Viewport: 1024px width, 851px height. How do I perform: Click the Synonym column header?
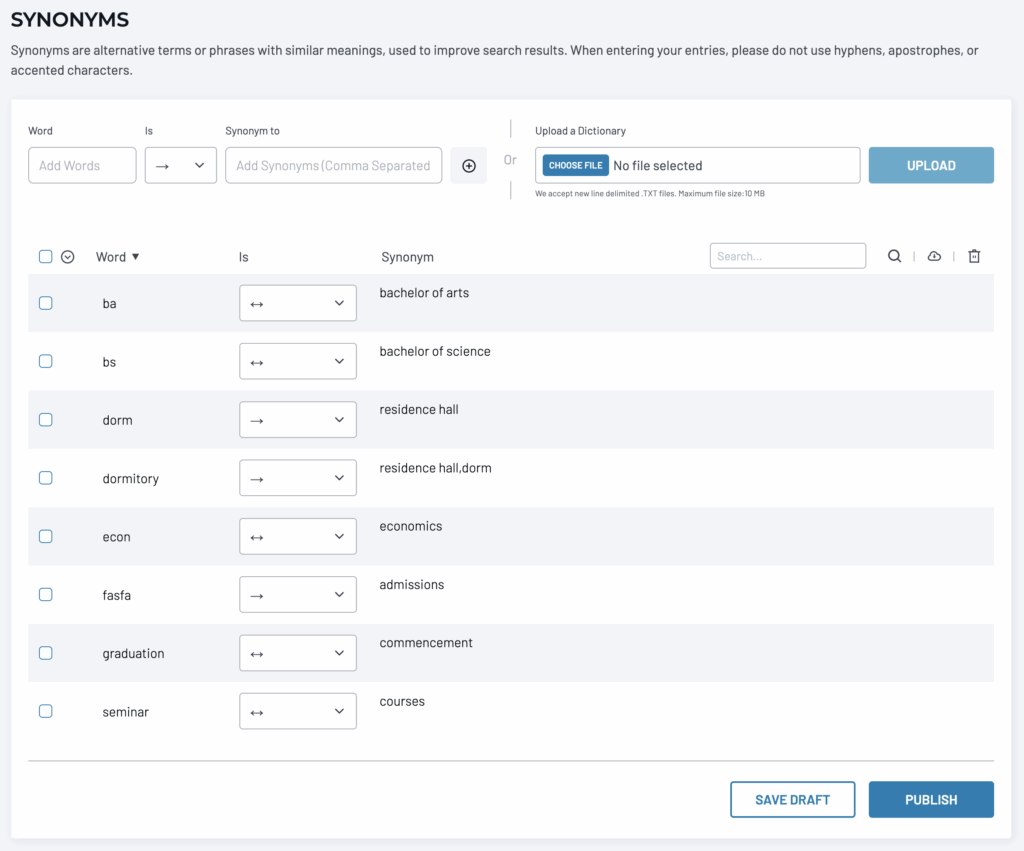pyautogui.click(x=408, y=257)
